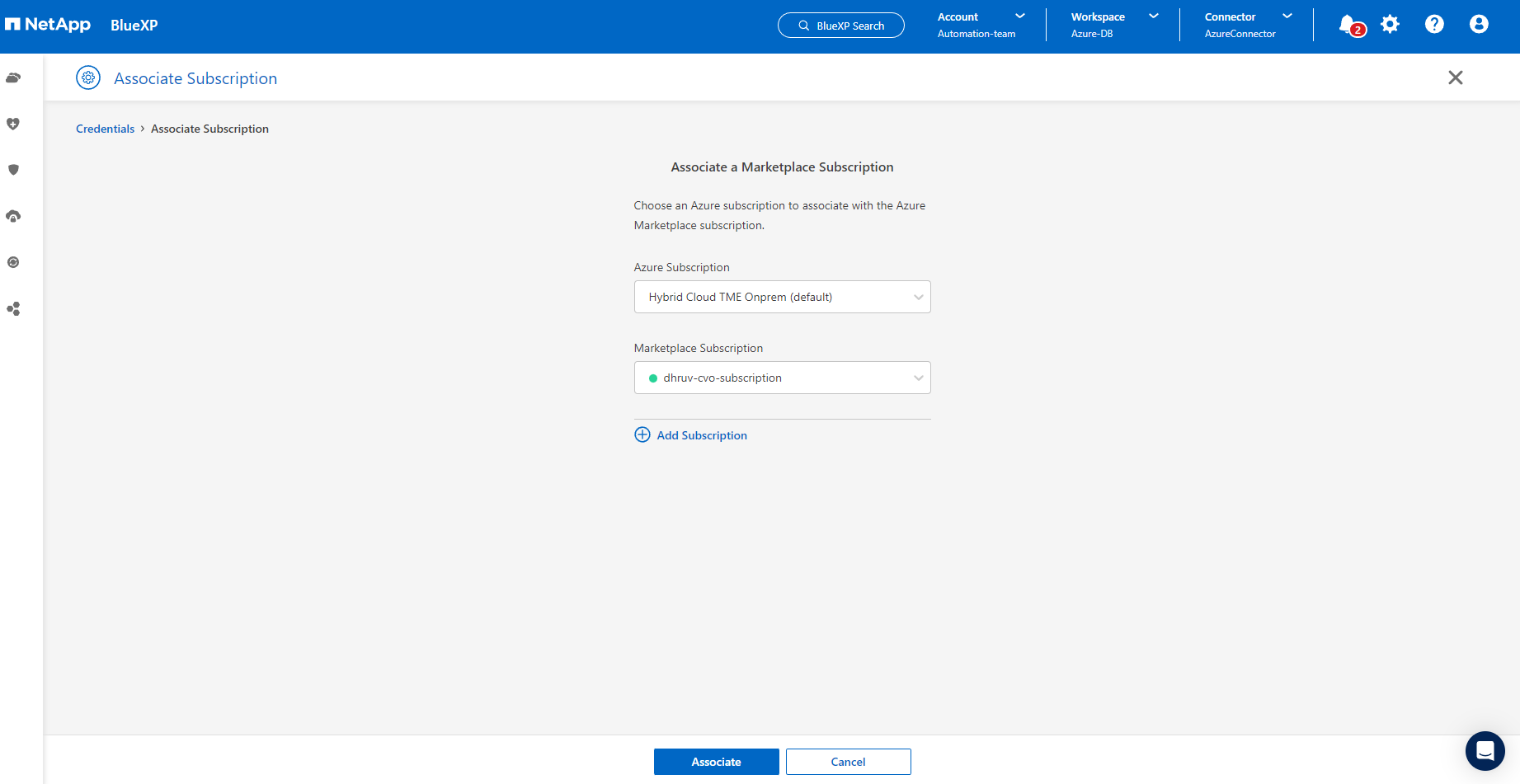The width and height of the screenshot is (1520, 784).
Task: Open the Workspace Azure-DB selector
Action: (1113, 25)
